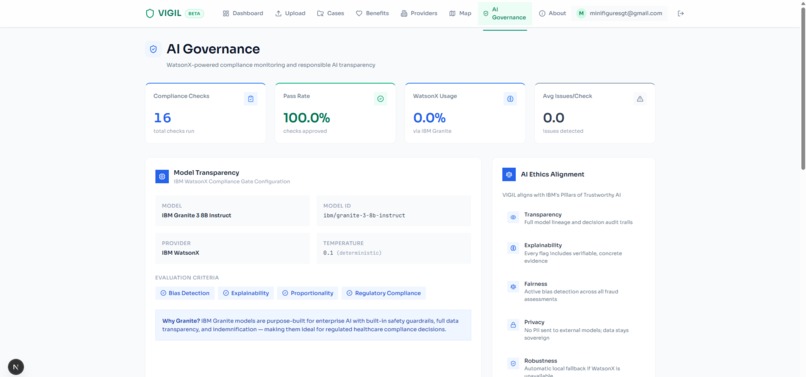The width and height of the screenshot is (806, 377).
Task: Click the AI Ethics Alignment heading
Action: coord(553,174)
